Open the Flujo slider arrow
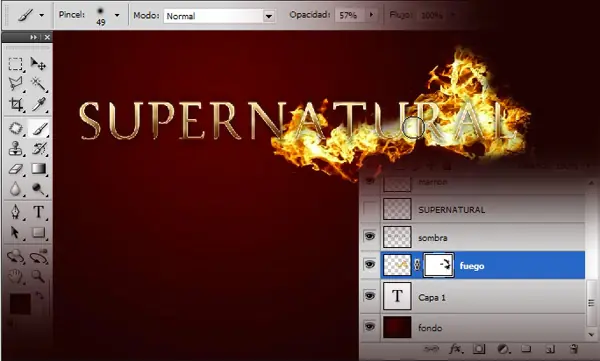Image resolution: width=600 pixels, height=361 pixels. point(453,15)
